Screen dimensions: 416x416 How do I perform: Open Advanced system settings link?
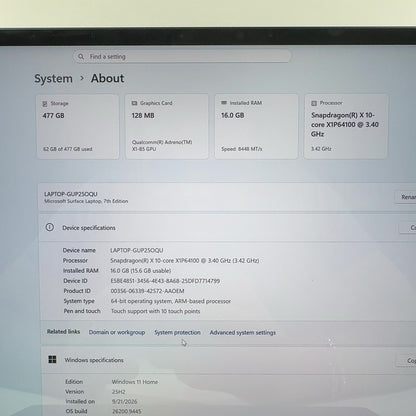(243, 332)
